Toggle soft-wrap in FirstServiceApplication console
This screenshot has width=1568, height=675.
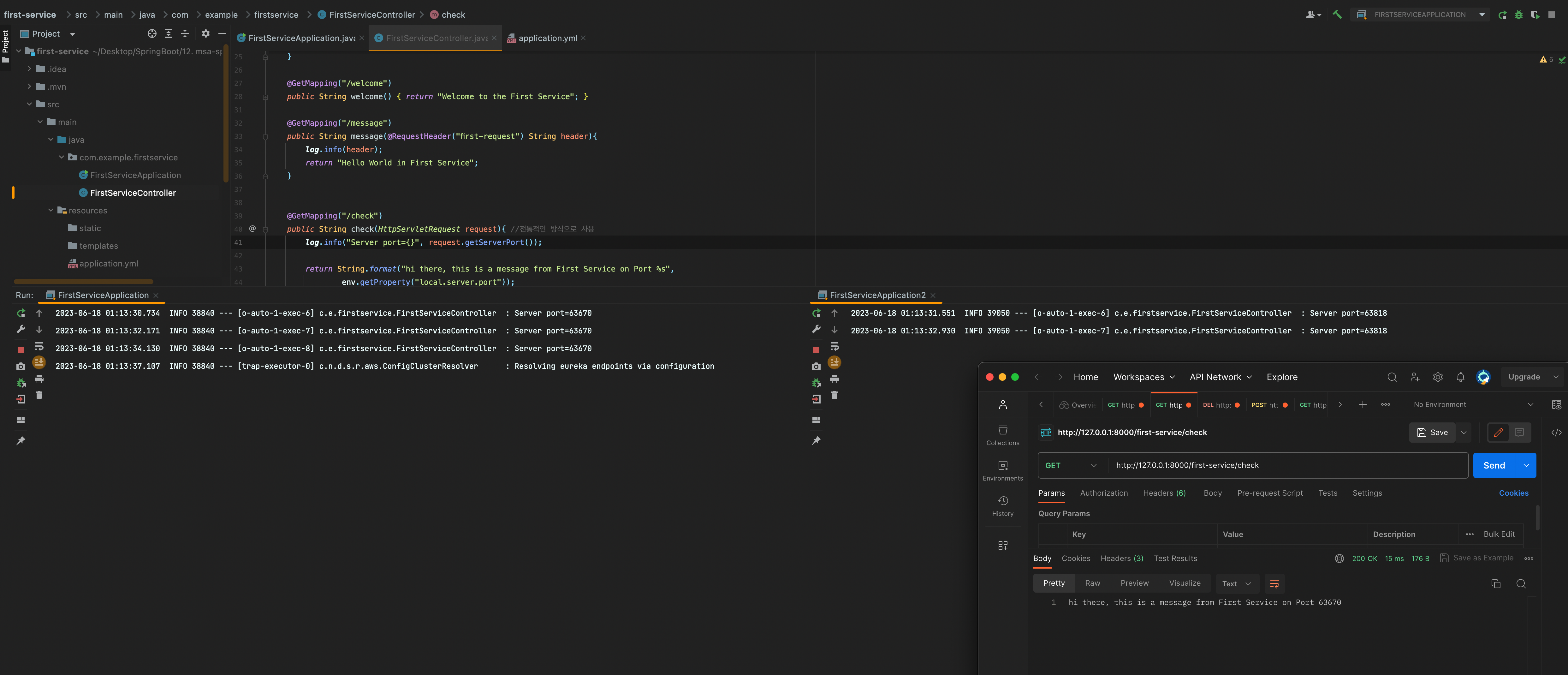click(x=39, y=346)
